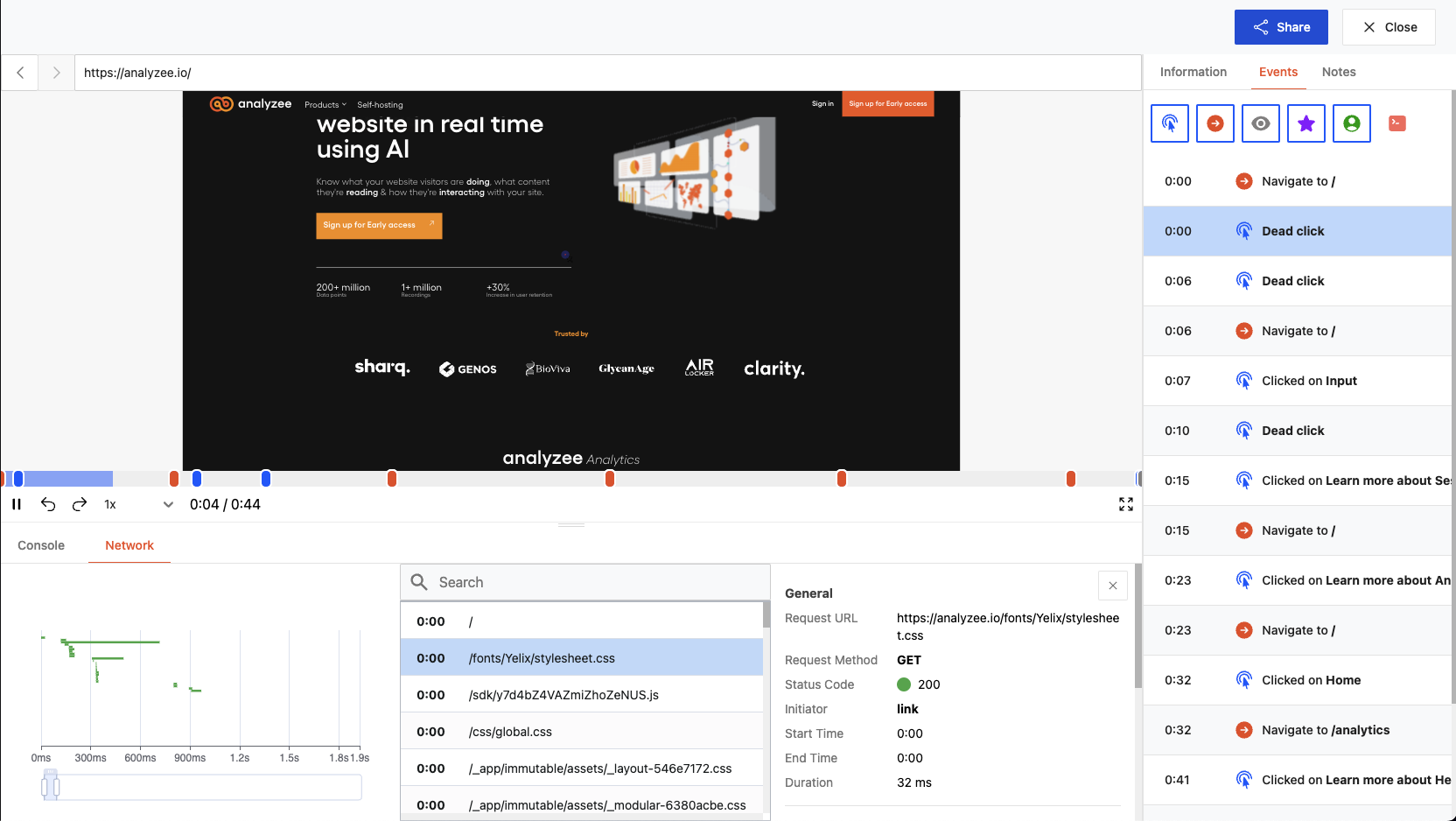Open the Notes tab
Screen dimensions: 1456x821
click(1339, 72)
